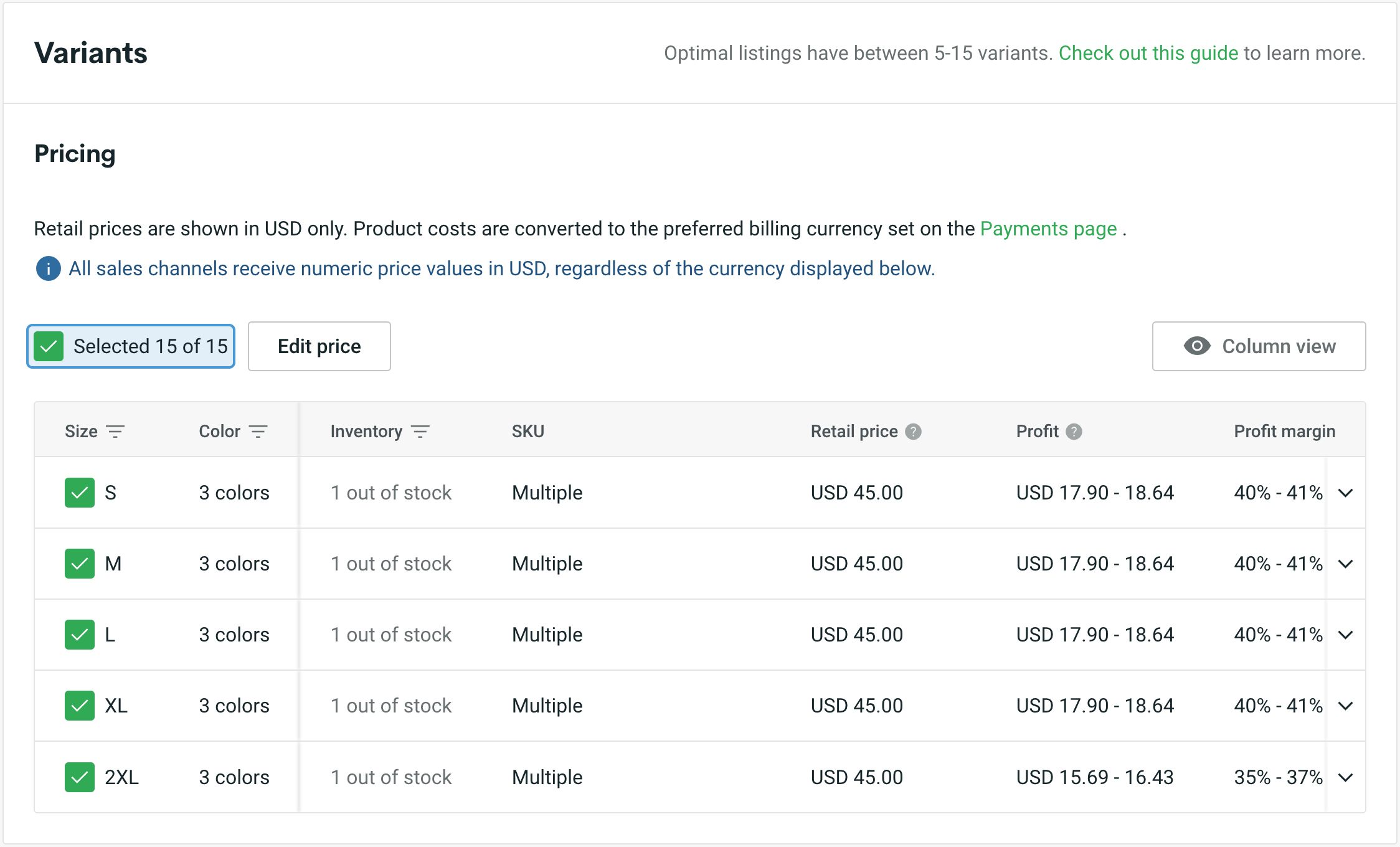Uncheck the size S variant checkbox
1400x847 pixels.
[x=80, y=493]
